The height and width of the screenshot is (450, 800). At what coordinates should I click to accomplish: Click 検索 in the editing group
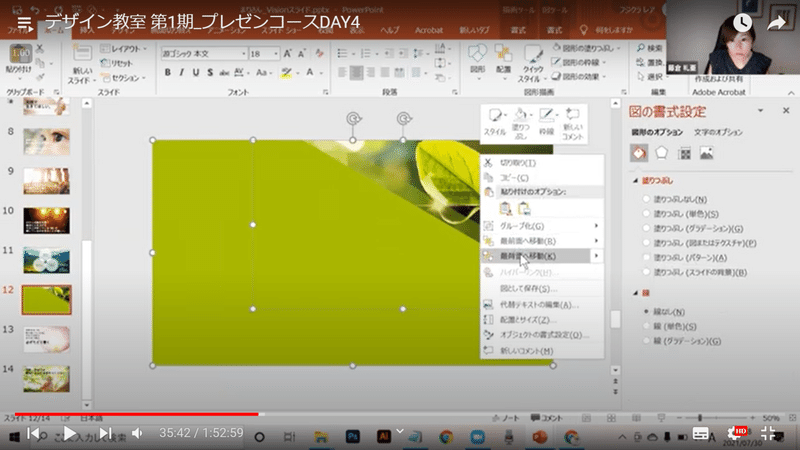tap(649, 48)
